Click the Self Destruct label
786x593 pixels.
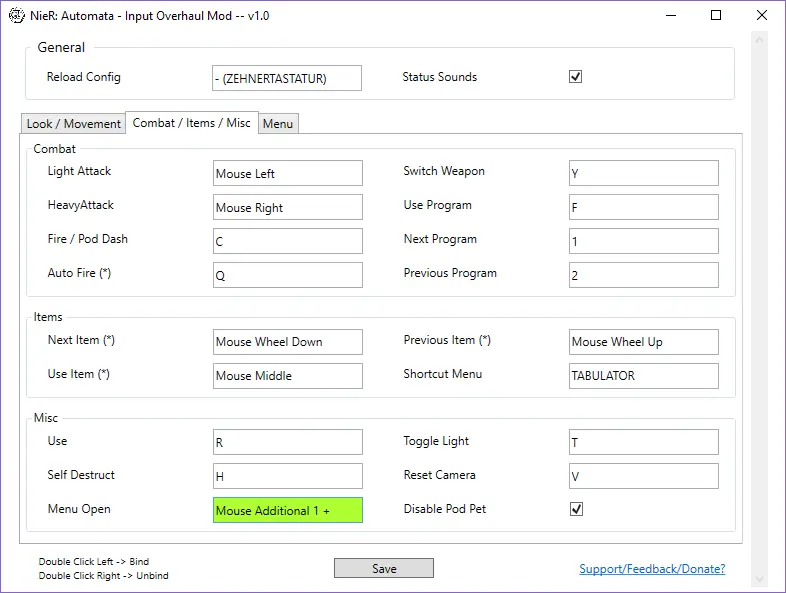point(81,475)
